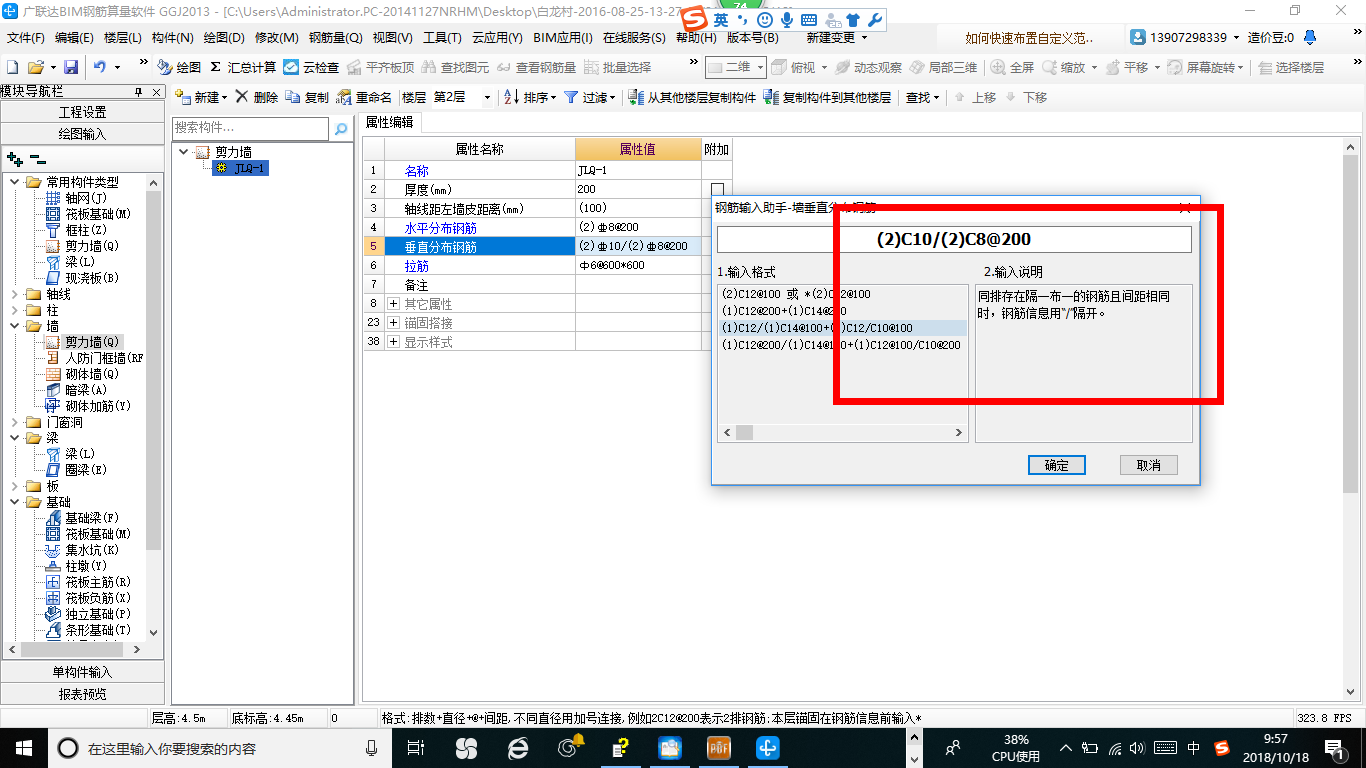Expand the 显示样式 property group

393,341
